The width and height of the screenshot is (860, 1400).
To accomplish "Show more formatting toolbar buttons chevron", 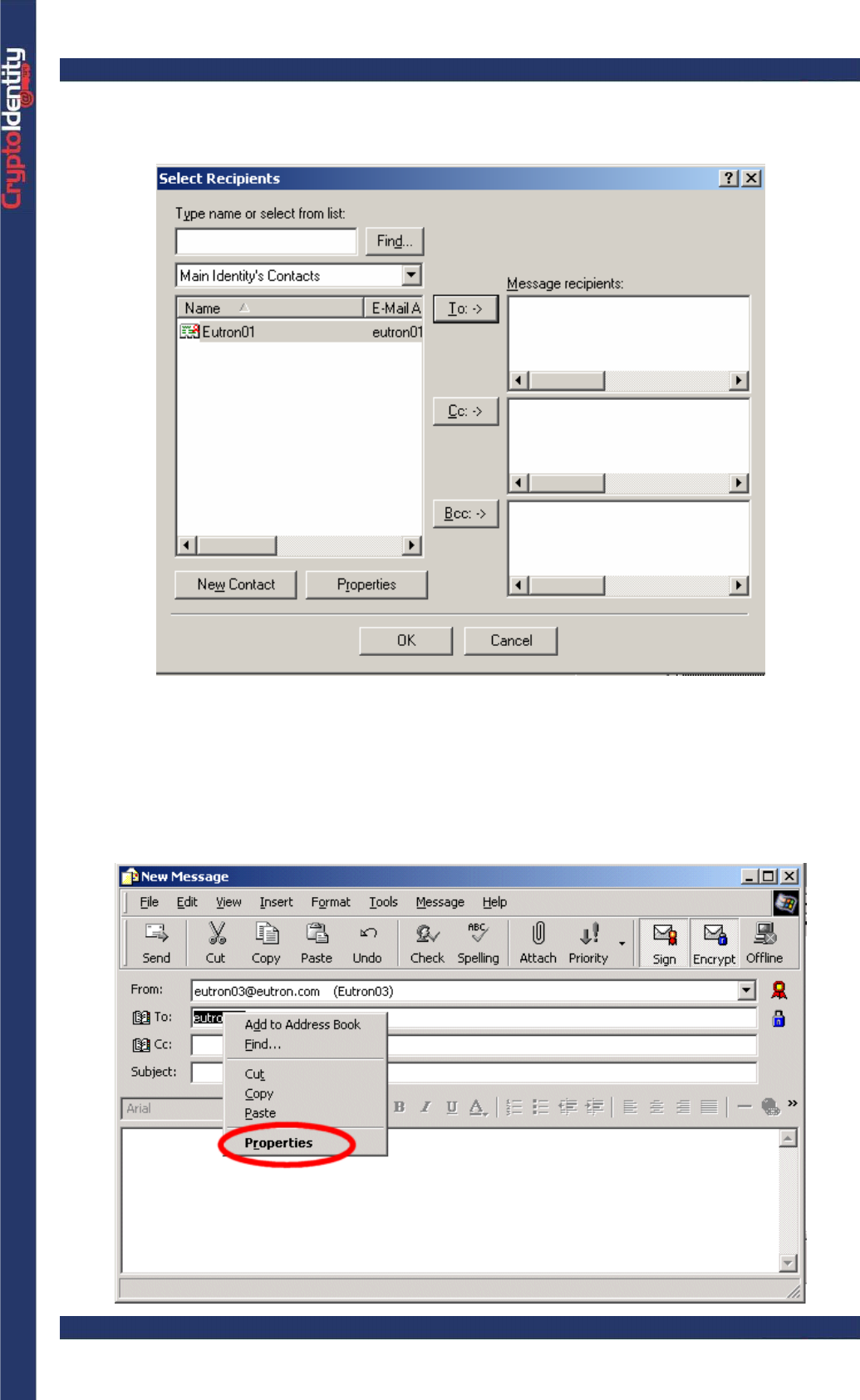I will (793, 1103).
